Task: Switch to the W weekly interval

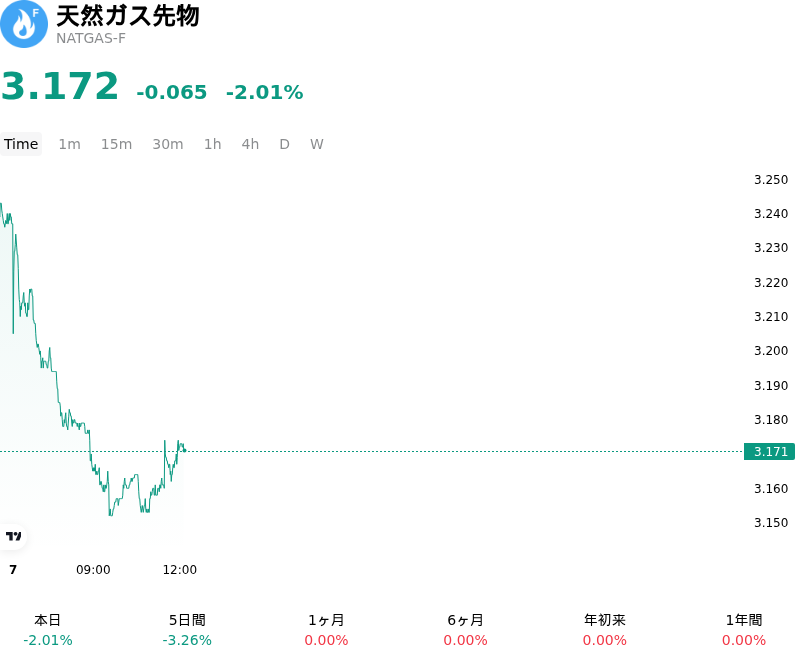Action: [317, 144]
